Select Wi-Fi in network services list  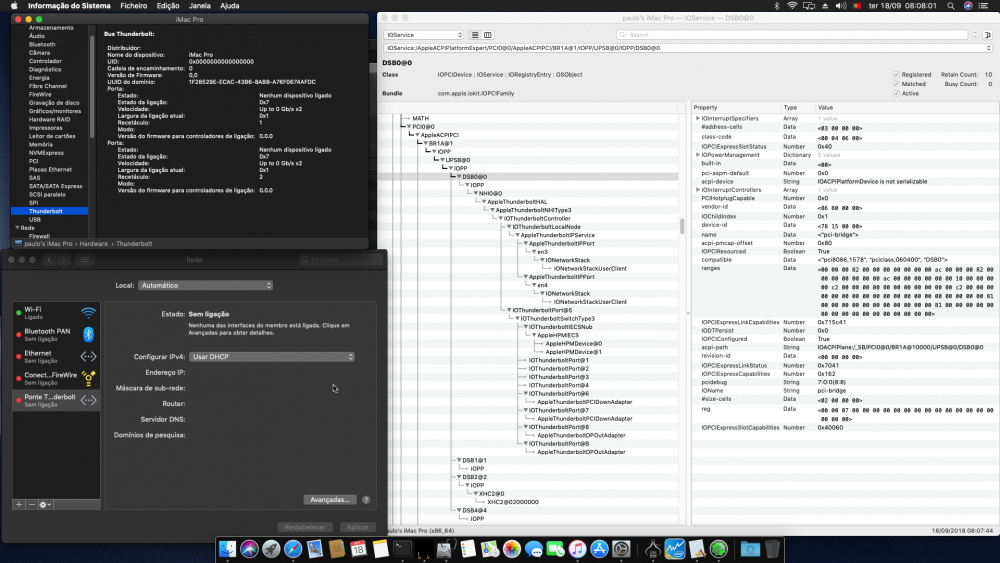tap(56, 313)
